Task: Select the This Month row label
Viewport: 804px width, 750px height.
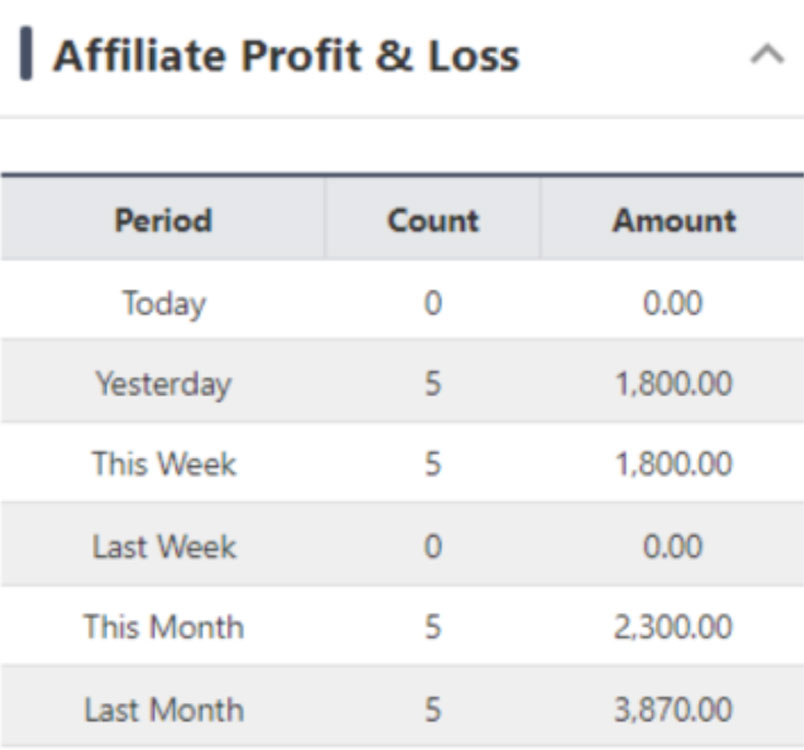Action: coord(163,627)
